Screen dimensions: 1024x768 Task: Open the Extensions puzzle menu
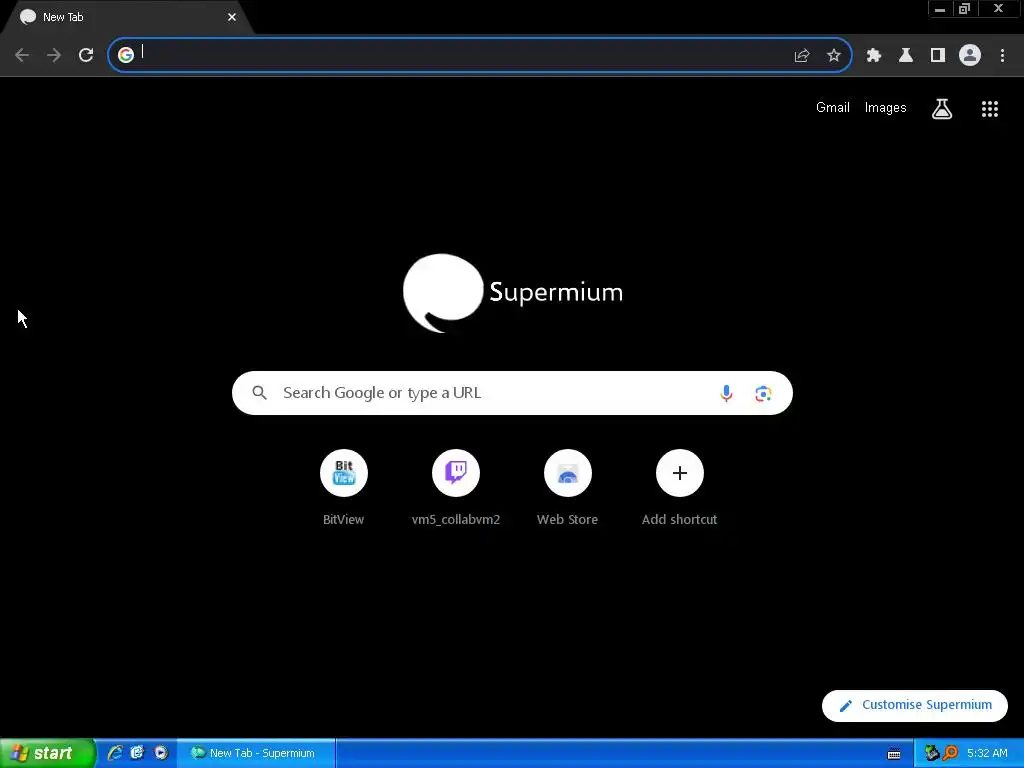[x=874, y=56]
